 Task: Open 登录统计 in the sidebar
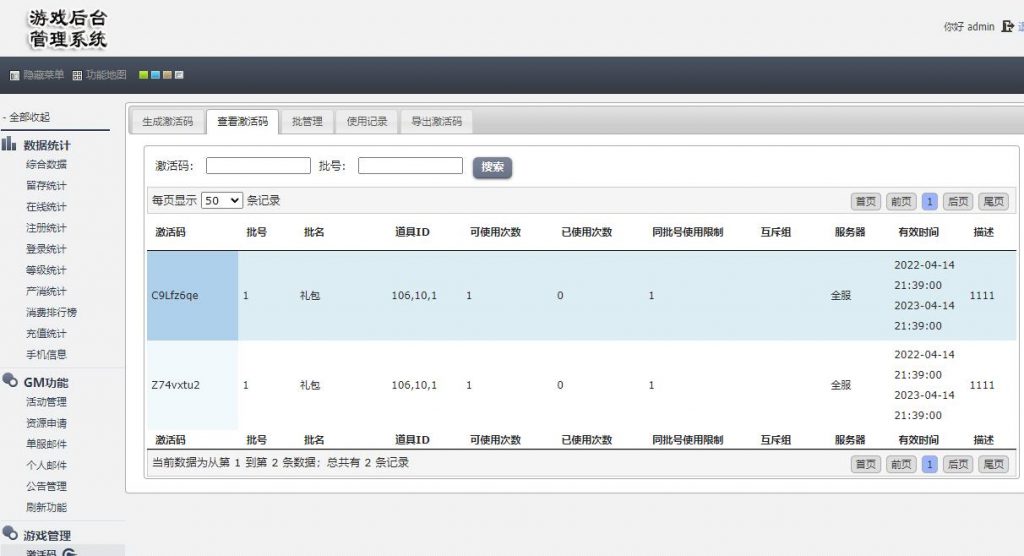[46, 249]
